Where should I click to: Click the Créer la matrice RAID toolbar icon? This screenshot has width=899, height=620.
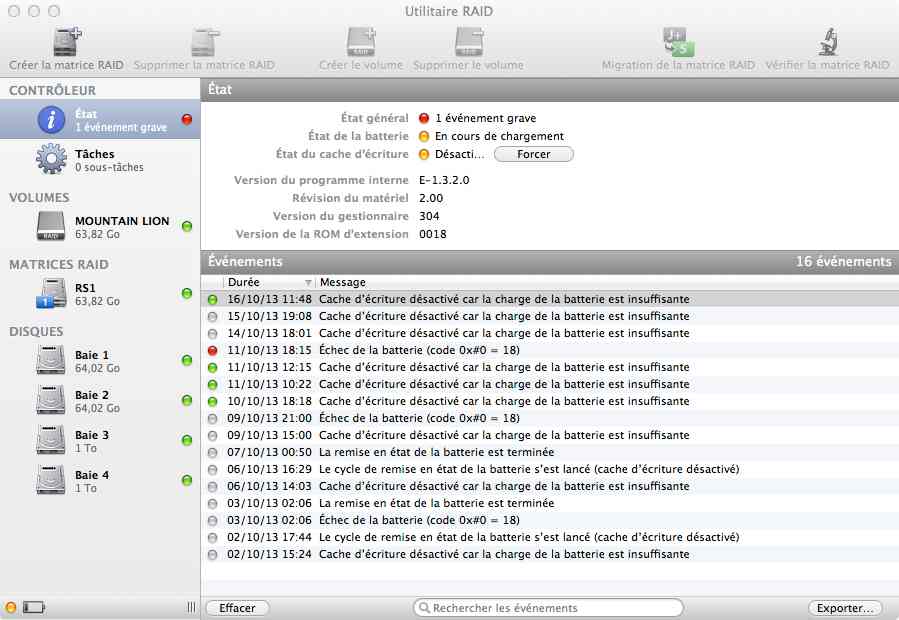67,41
